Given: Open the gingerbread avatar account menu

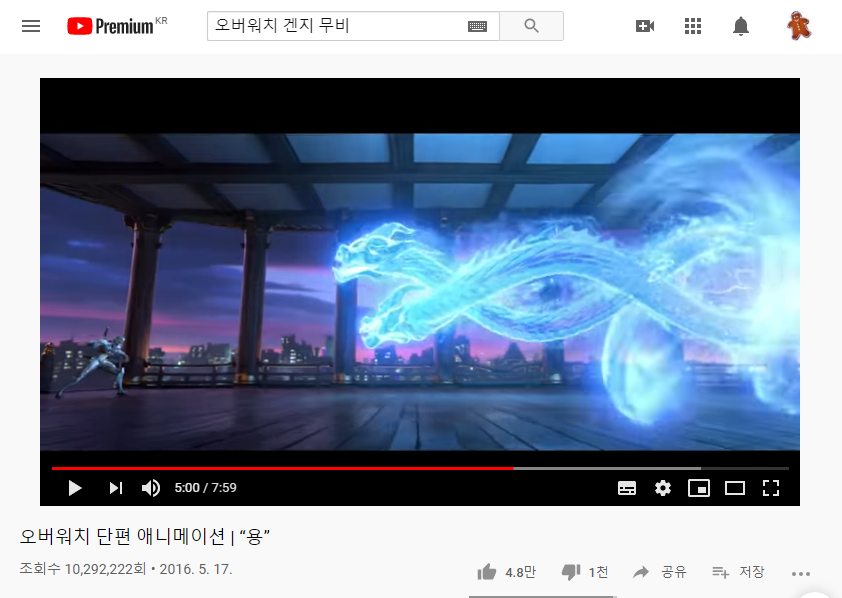Looking at the screenshot, I should (799, 26).
